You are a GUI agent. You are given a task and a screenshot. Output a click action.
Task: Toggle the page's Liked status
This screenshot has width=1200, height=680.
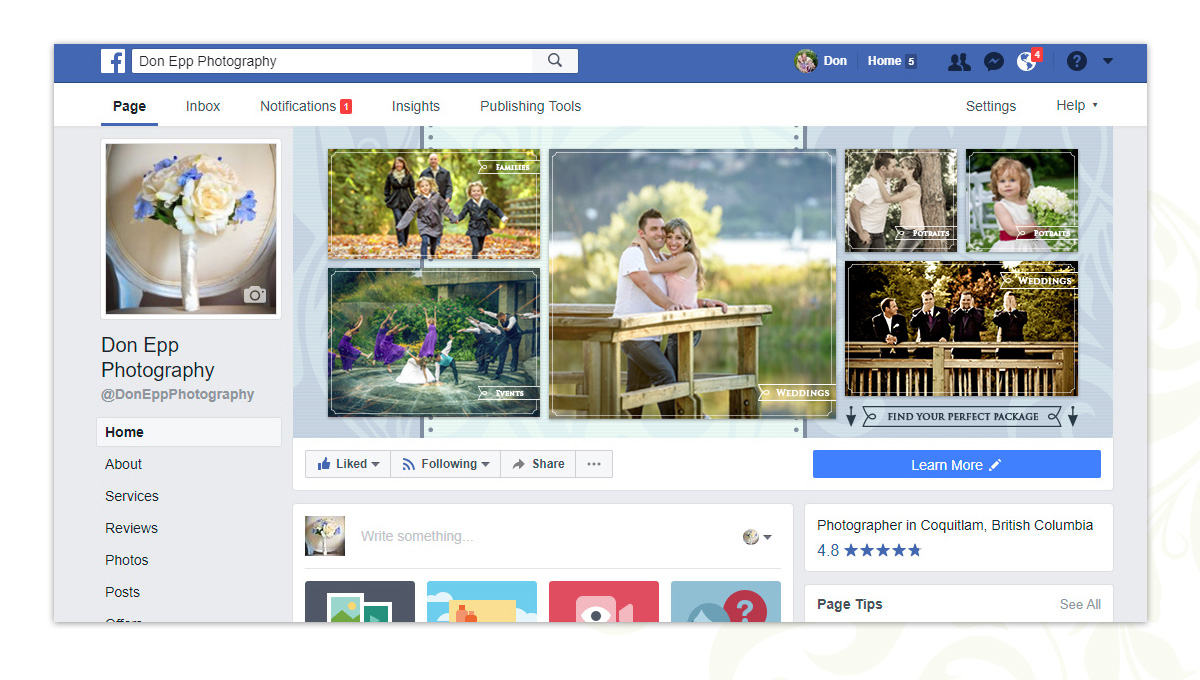point(347,463)
